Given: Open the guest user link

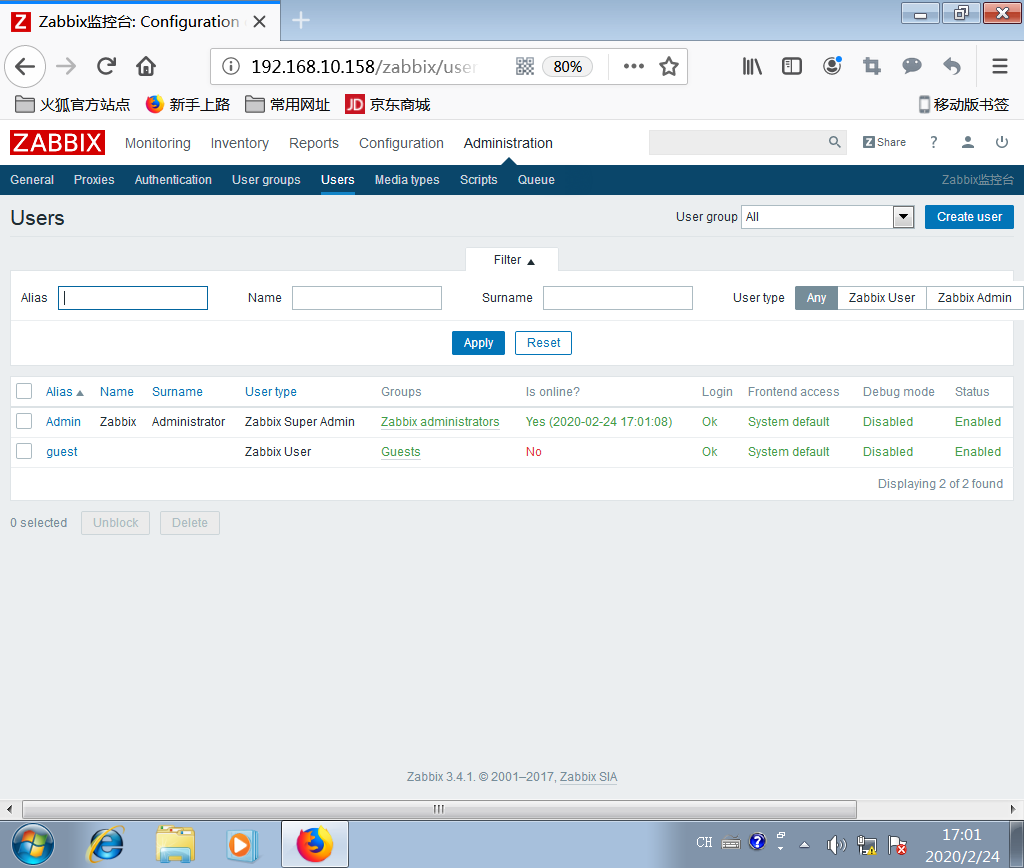Looking at the screenshot, I should pos(62,452).
